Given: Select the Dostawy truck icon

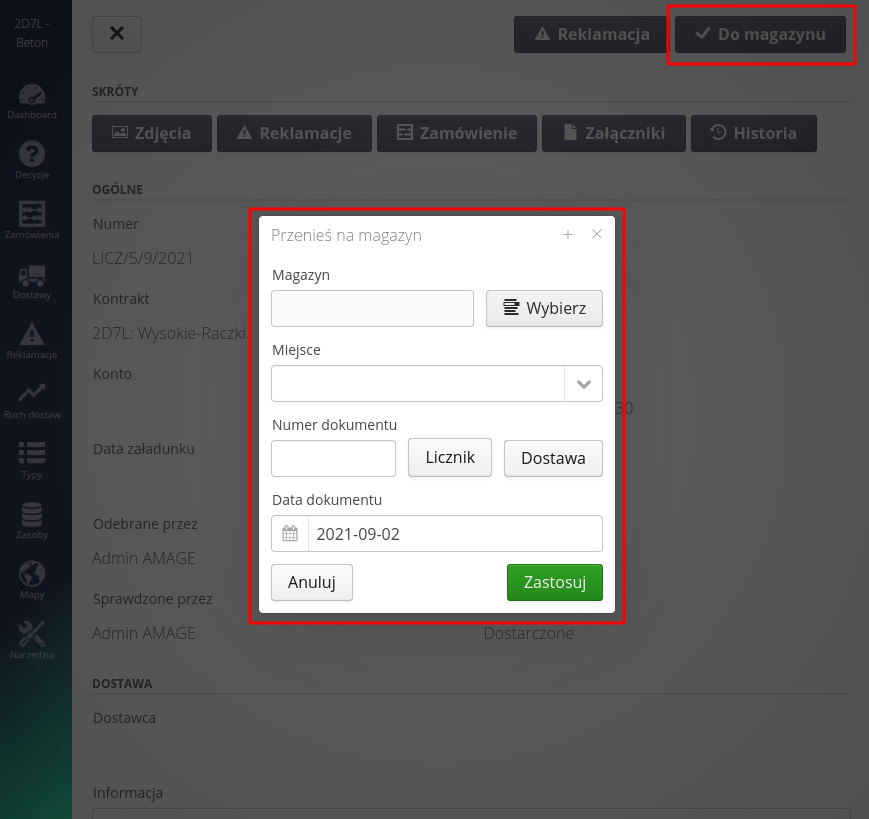Looking at the screenshot, I should tap(32, 276).
